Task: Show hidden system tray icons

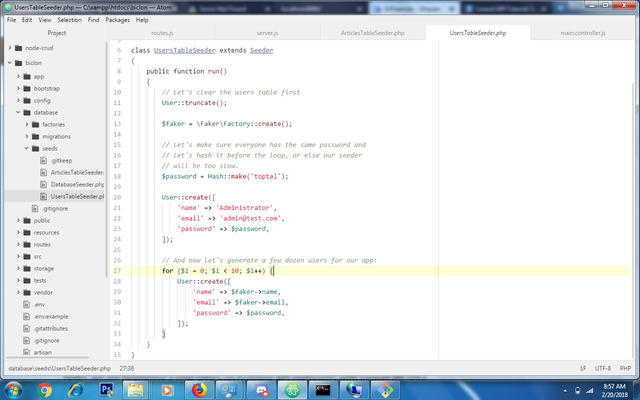Action: coord(565,391)
